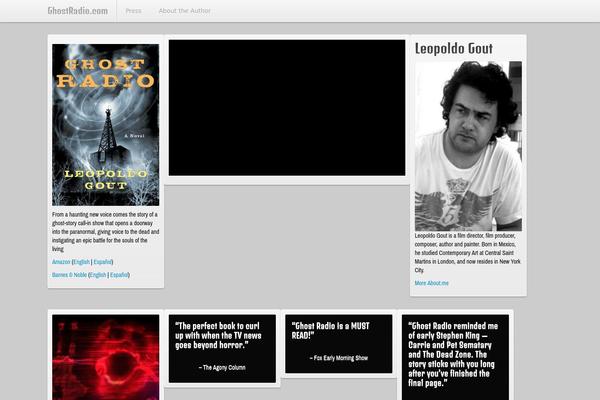The width and height of the screenshot is (600, 400).
Task: Open the Barnes & Noble link
Action: [69, 275]
